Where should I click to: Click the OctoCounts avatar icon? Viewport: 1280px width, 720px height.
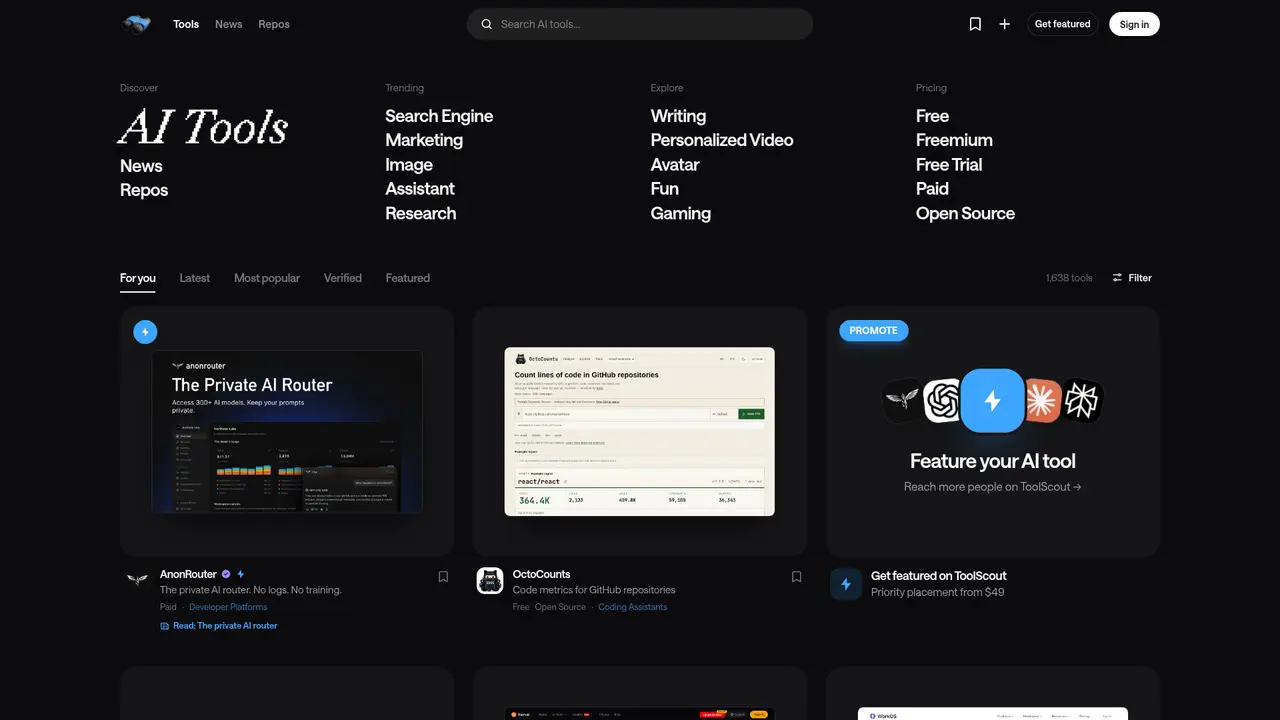coord(490,581)
